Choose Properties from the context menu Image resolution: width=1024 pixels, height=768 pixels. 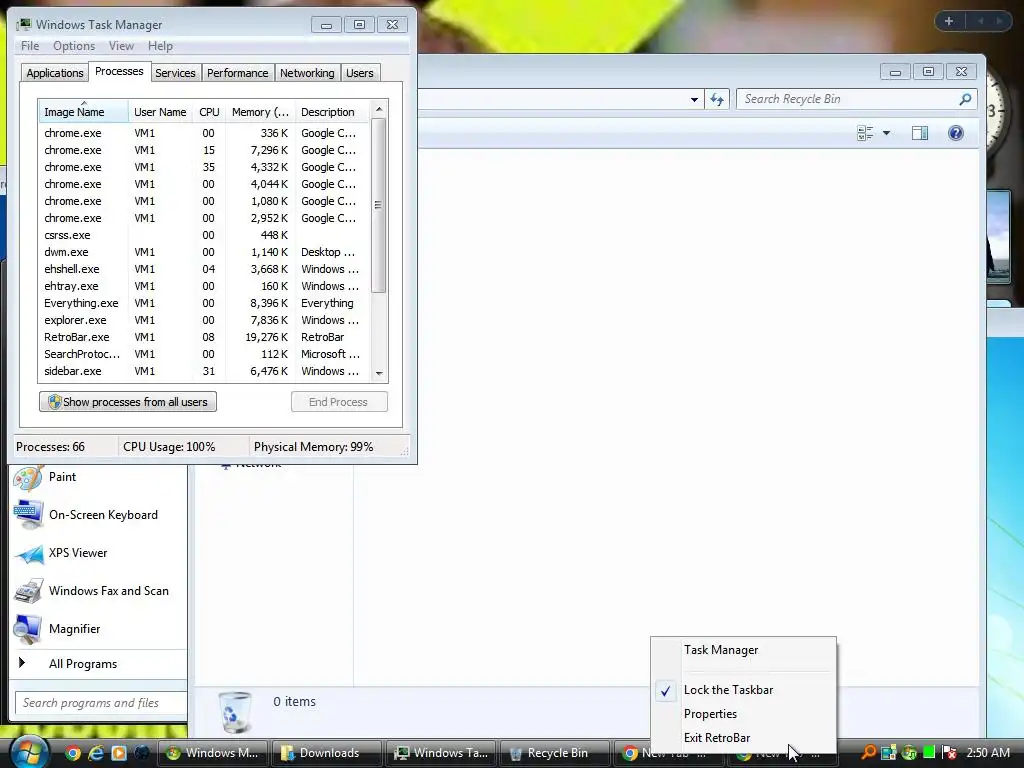pos(744,714)
